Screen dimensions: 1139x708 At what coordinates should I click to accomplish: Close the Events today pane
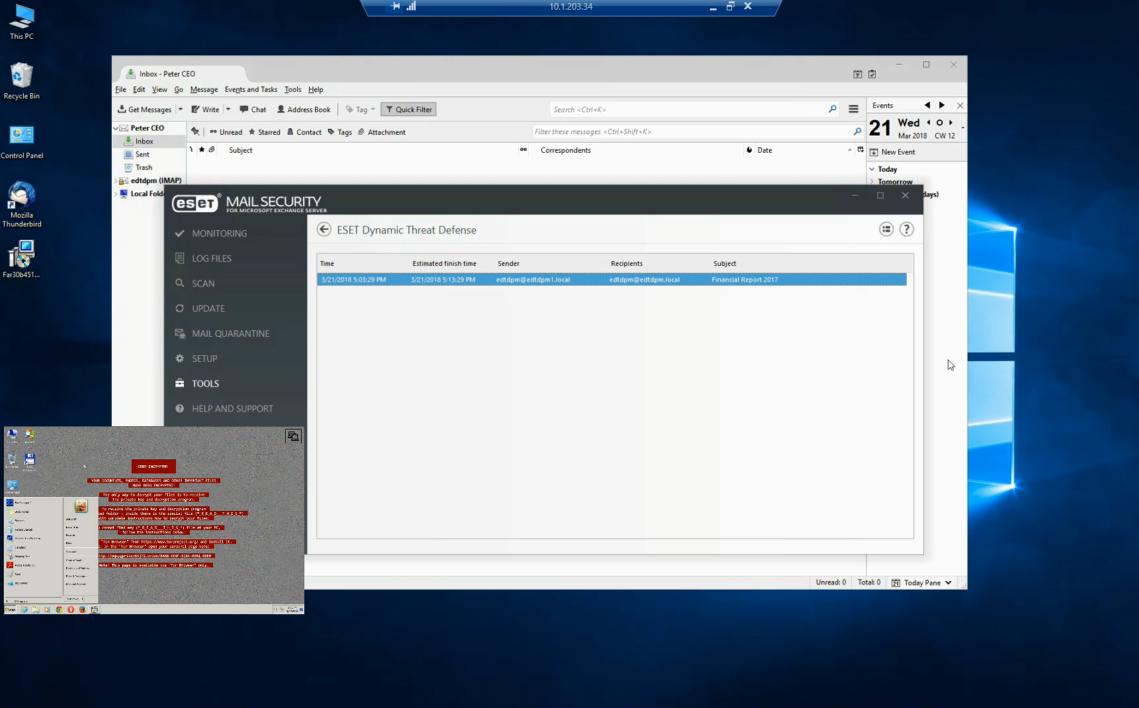(960, 105)
